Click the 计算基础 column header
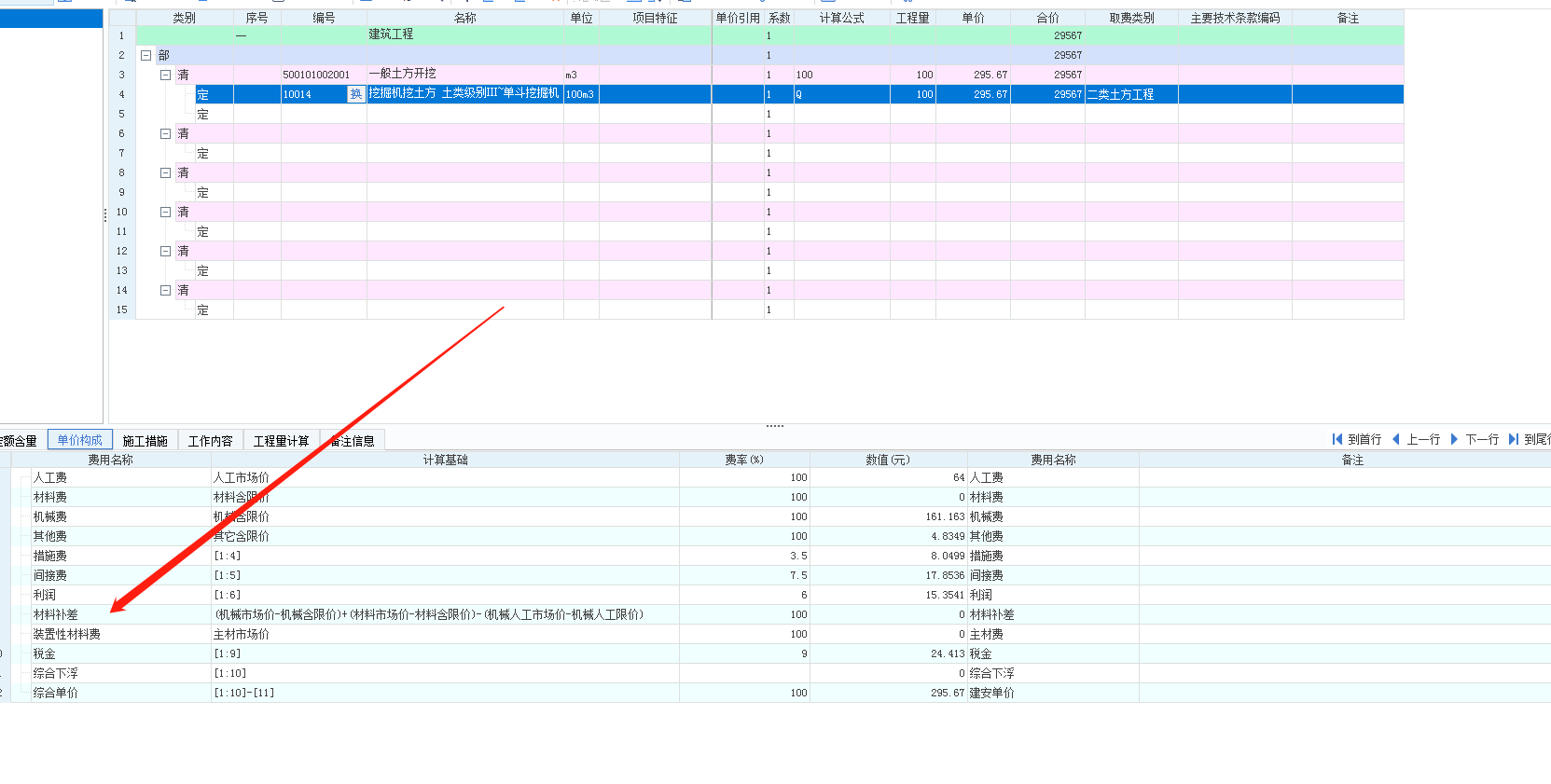The width and height of the screenshot is (1551, 784). coord(445,460)
